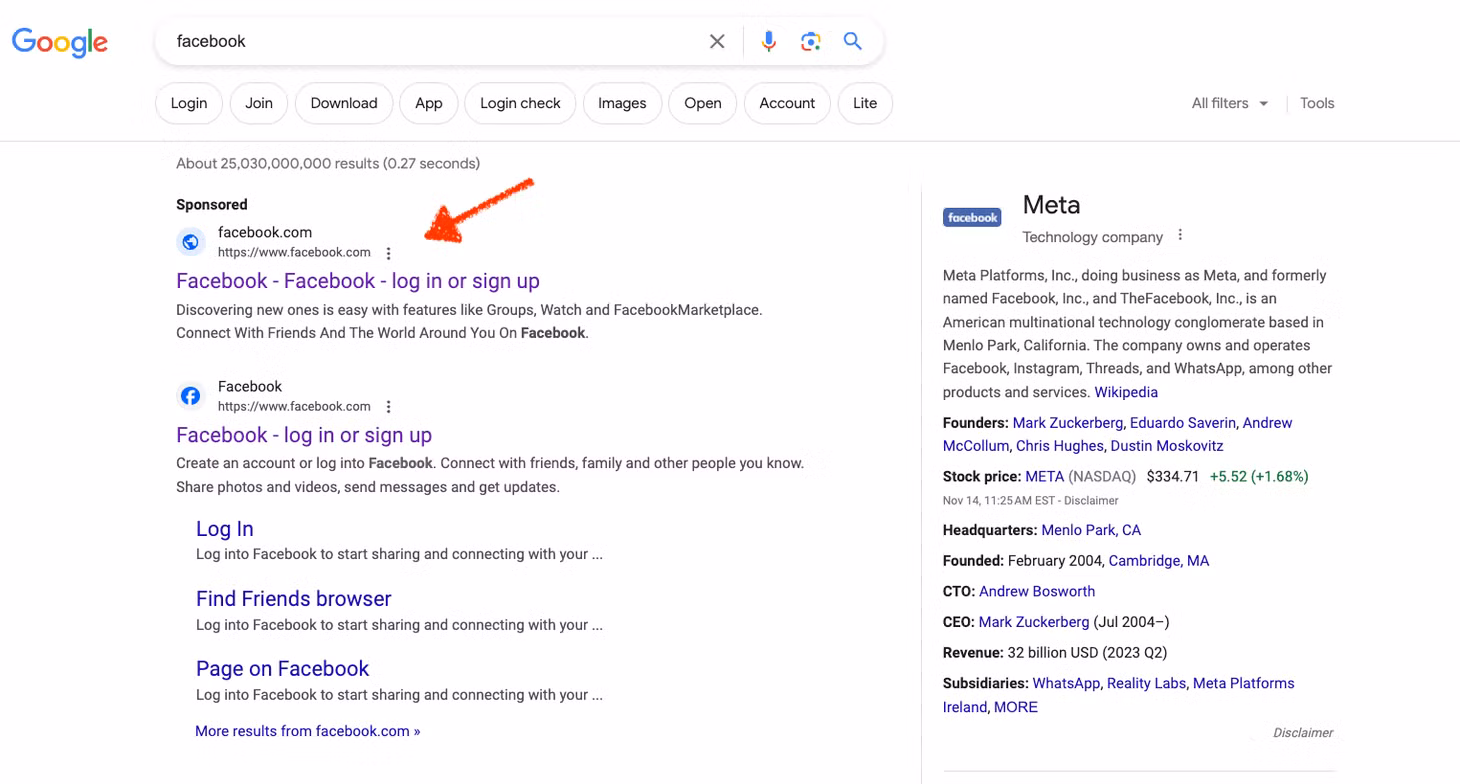Open three-dot menu next to Technology company
This screenshot has height=784, width=1460.
pyautogui.click(x=1180, y=236)
